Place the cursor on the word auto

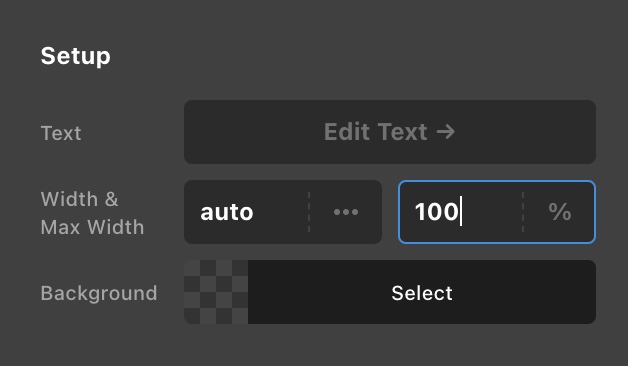[x=227, y=212]
